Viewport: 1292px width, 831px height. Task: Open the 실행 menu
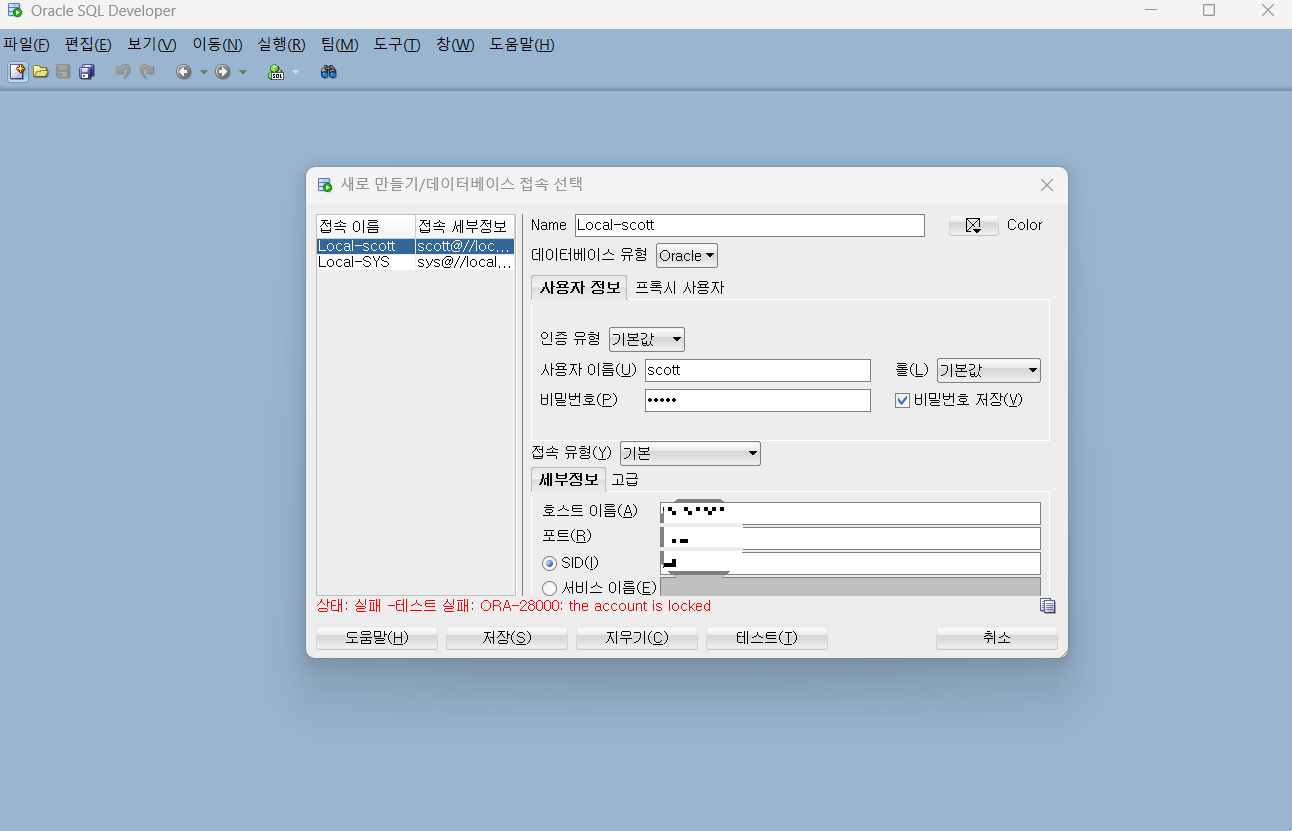point(282,45)
